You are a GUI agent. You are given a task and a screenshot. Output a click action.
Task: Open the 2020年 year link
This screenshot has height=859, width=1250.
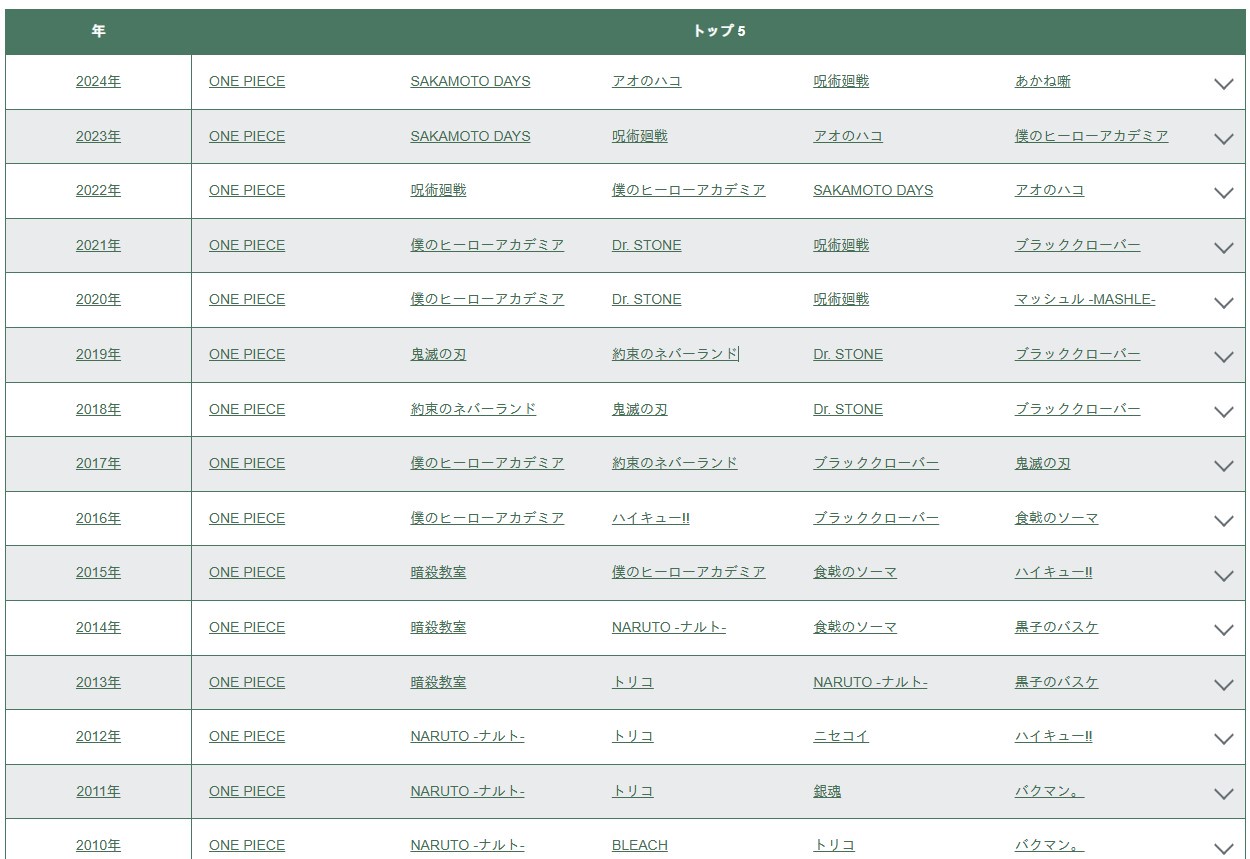pos(98,299)
